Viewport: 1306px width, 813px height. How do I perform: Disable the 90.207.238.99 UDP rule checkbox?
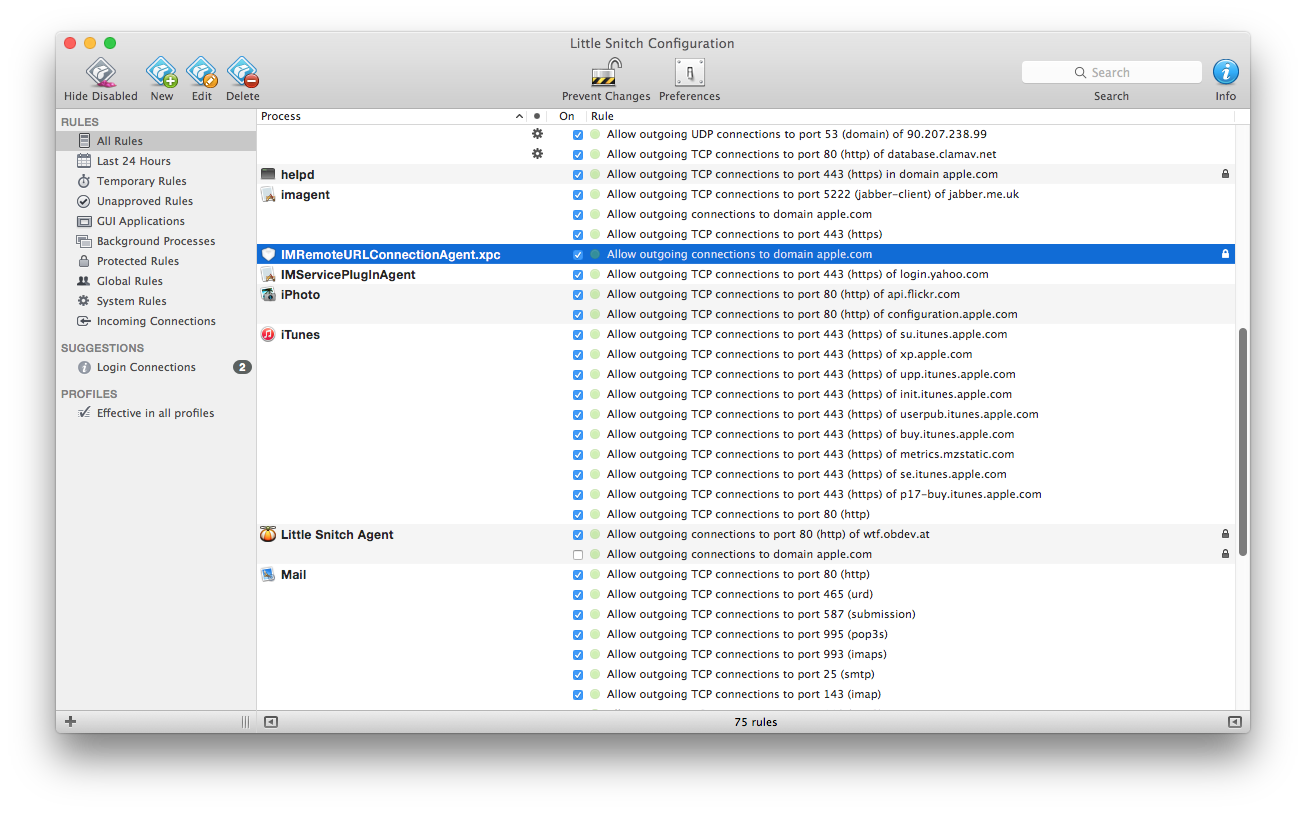point(578,134)
